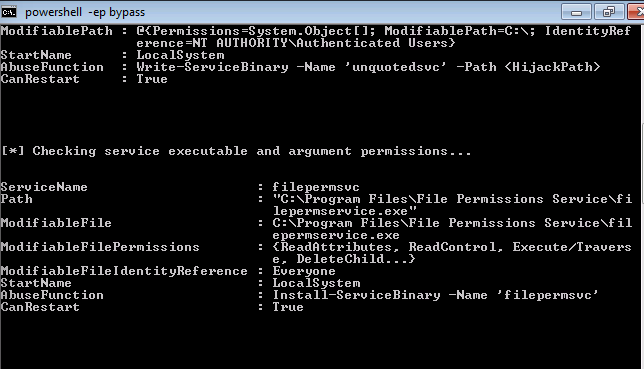Select the "Everyone" identity value
The height and width of the screenshot is (369, 644).
tap(304, 271)
